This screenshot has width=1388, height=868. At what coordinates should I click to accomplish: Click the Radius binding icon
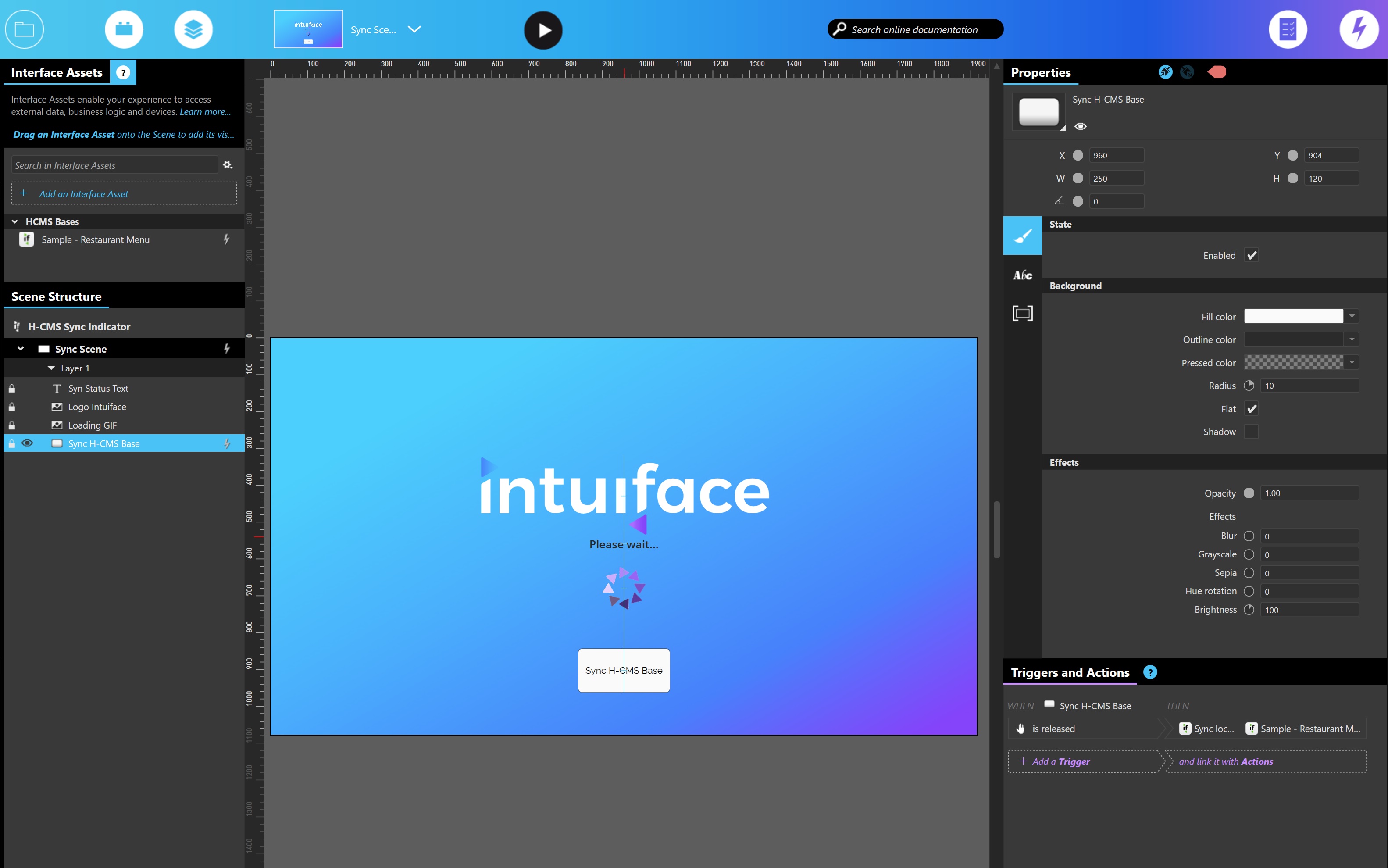pos(1249,385)
